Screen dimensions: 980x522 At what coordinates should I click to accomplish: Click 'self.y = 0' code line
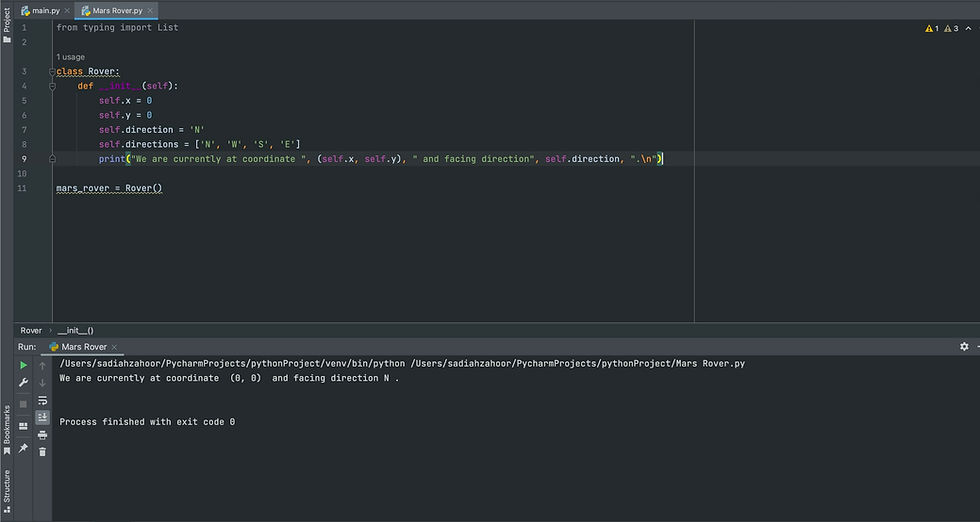click(125, 115)
